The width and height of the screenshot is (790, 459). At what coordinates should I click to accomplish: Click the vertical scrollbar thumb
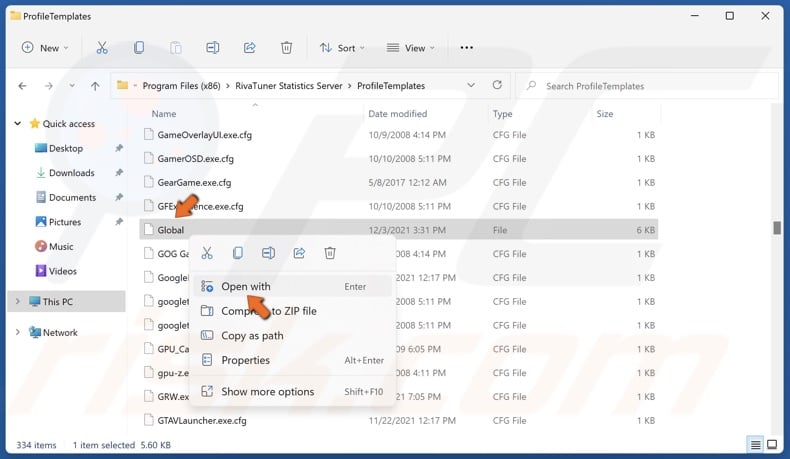click(777, 227)
